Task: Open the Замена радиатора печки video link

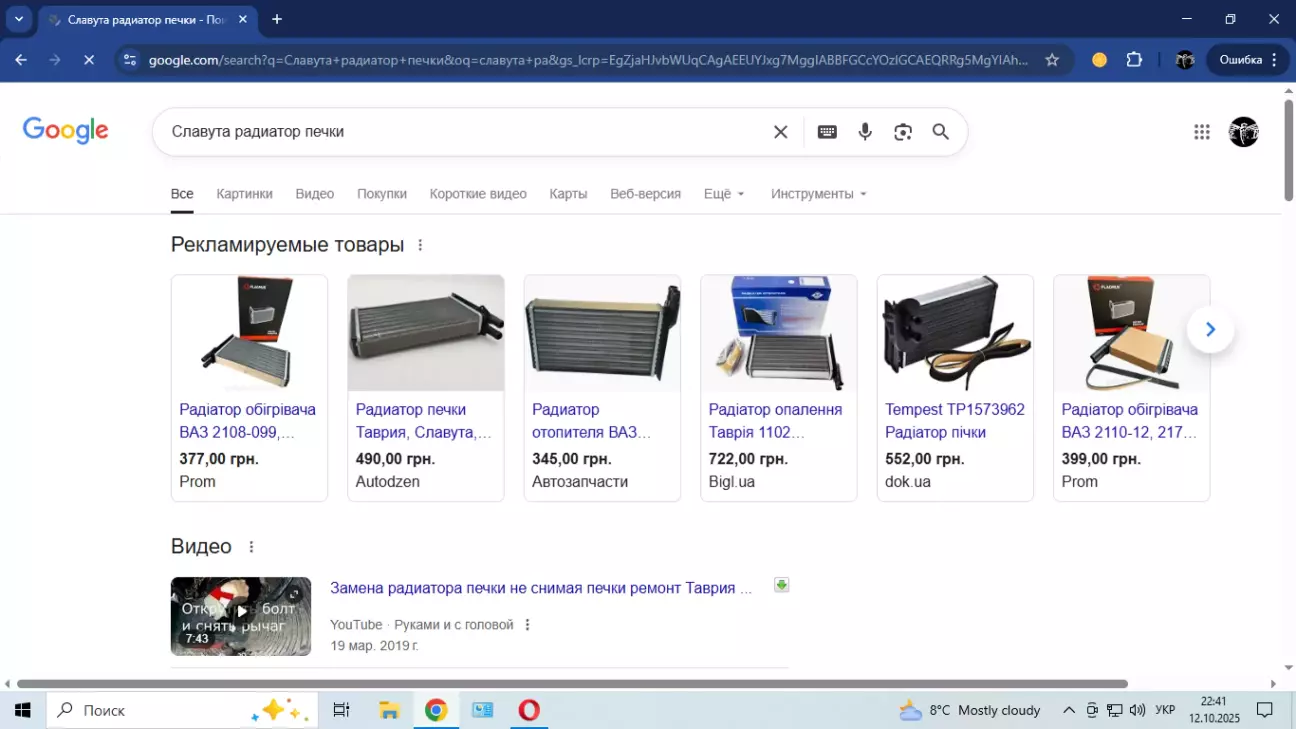Action: [x=540, y=588]
